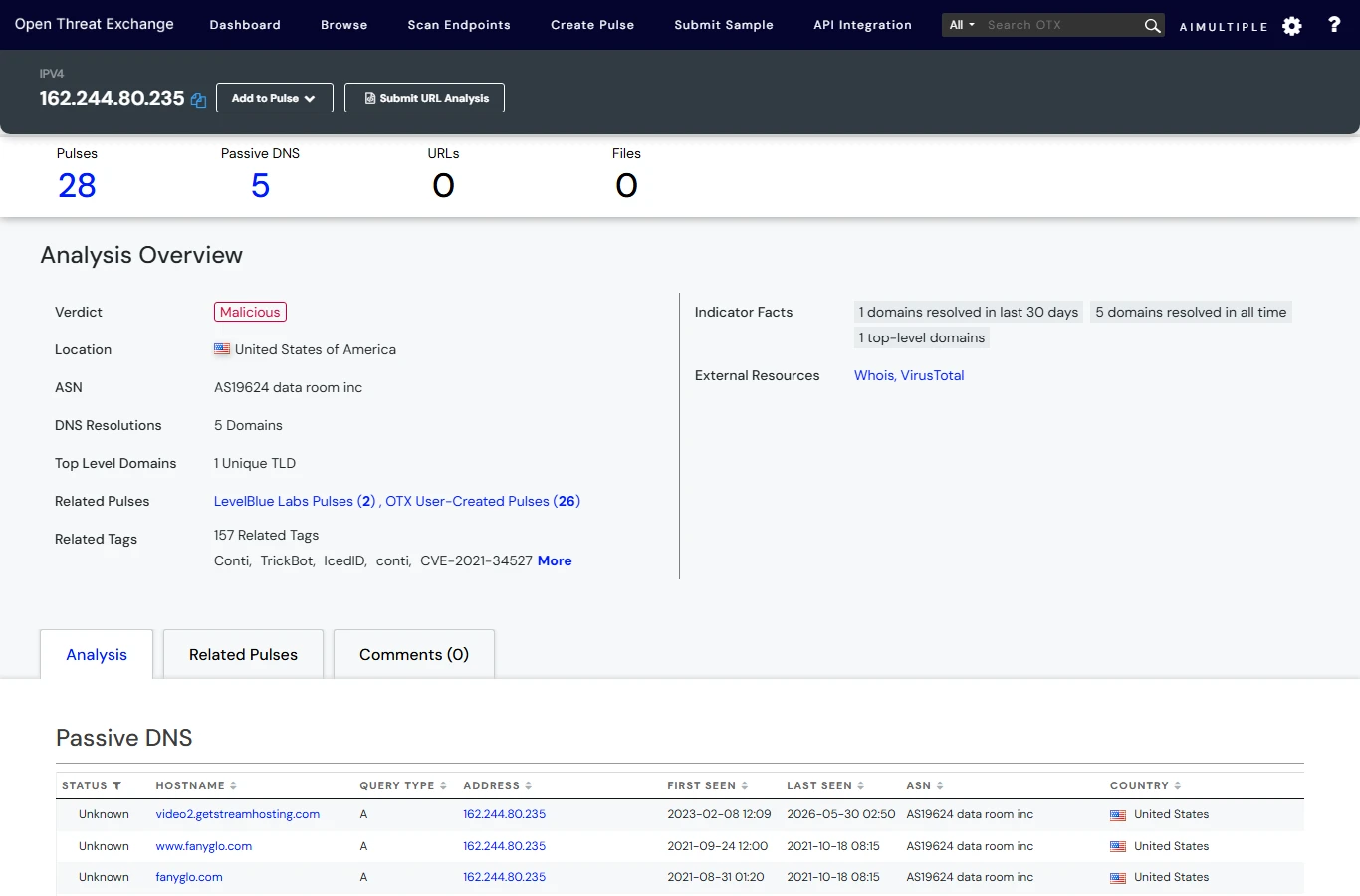This screenshot has width=1360, height=896.
Task: Open Submit Sample page
Action: tap(724, 25)
